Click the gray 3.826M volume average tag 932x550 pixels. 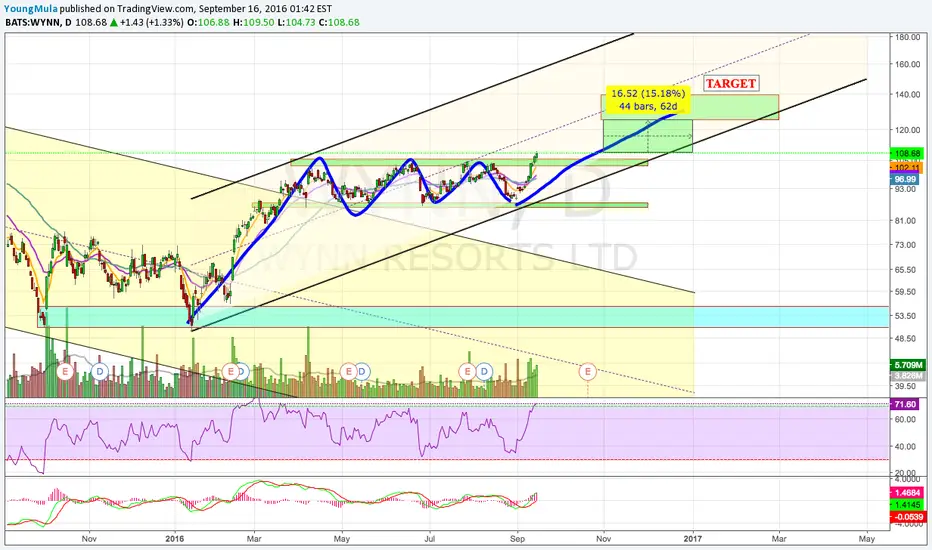tap(908, 376)
